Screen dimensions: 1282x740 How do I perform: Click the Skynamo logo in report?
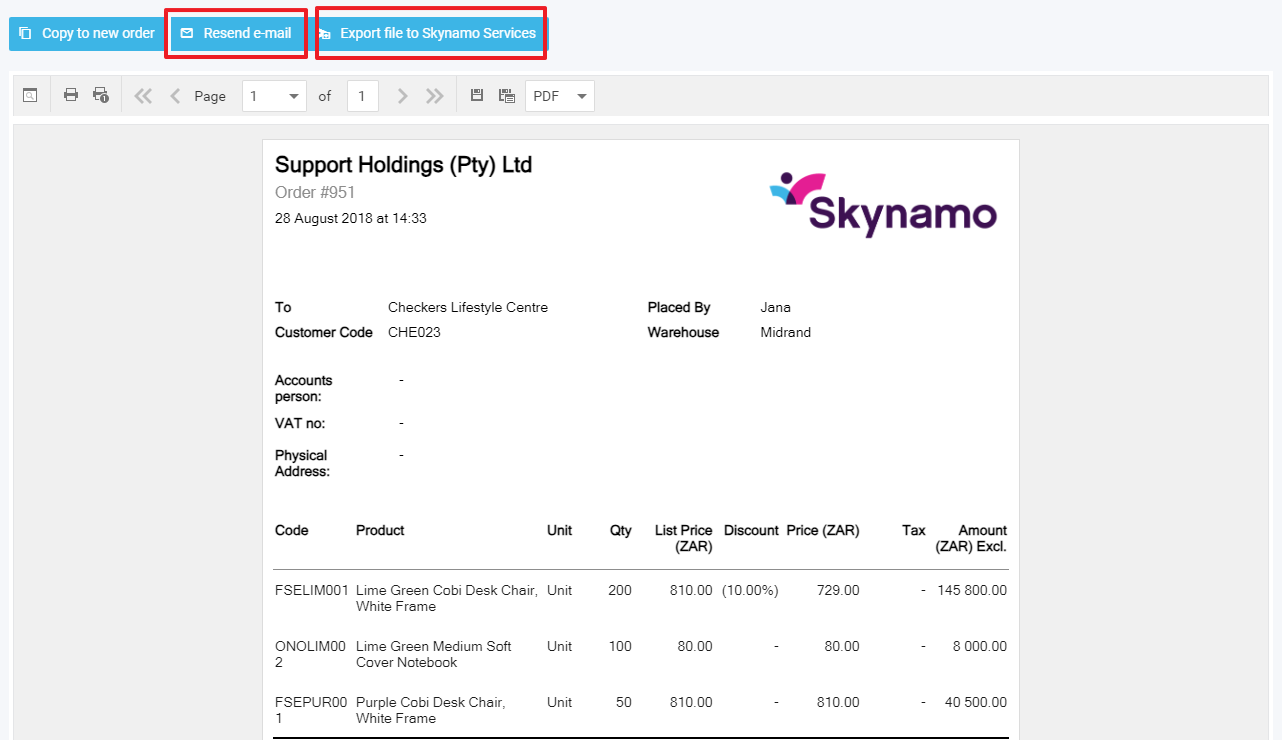(883, 205)
